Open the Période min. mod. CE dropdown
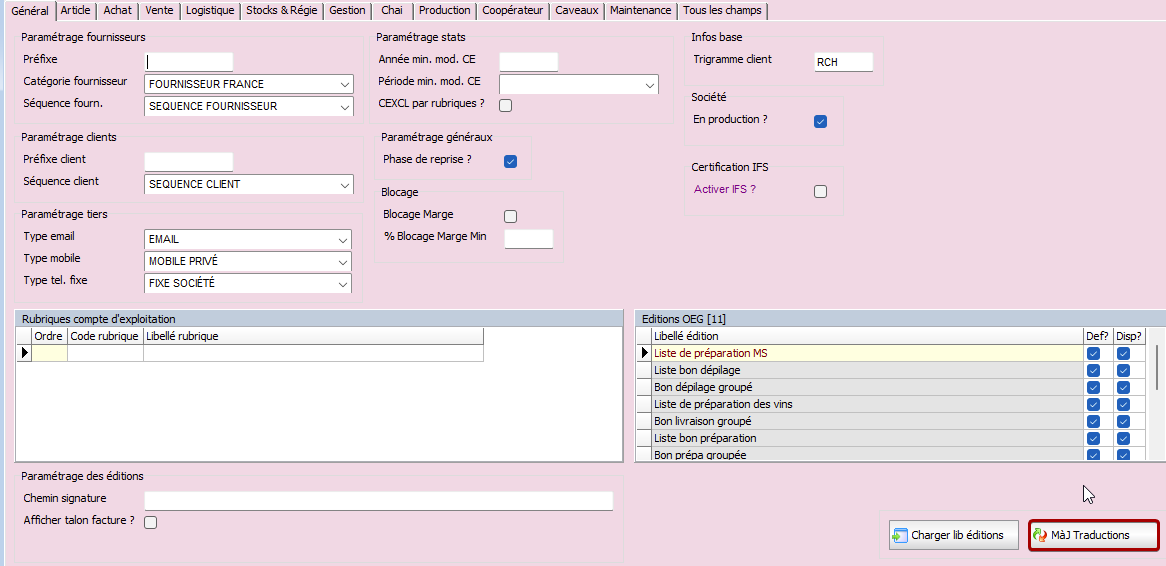The width and height of the screenshot is (1166, 566). pos(649,85)
